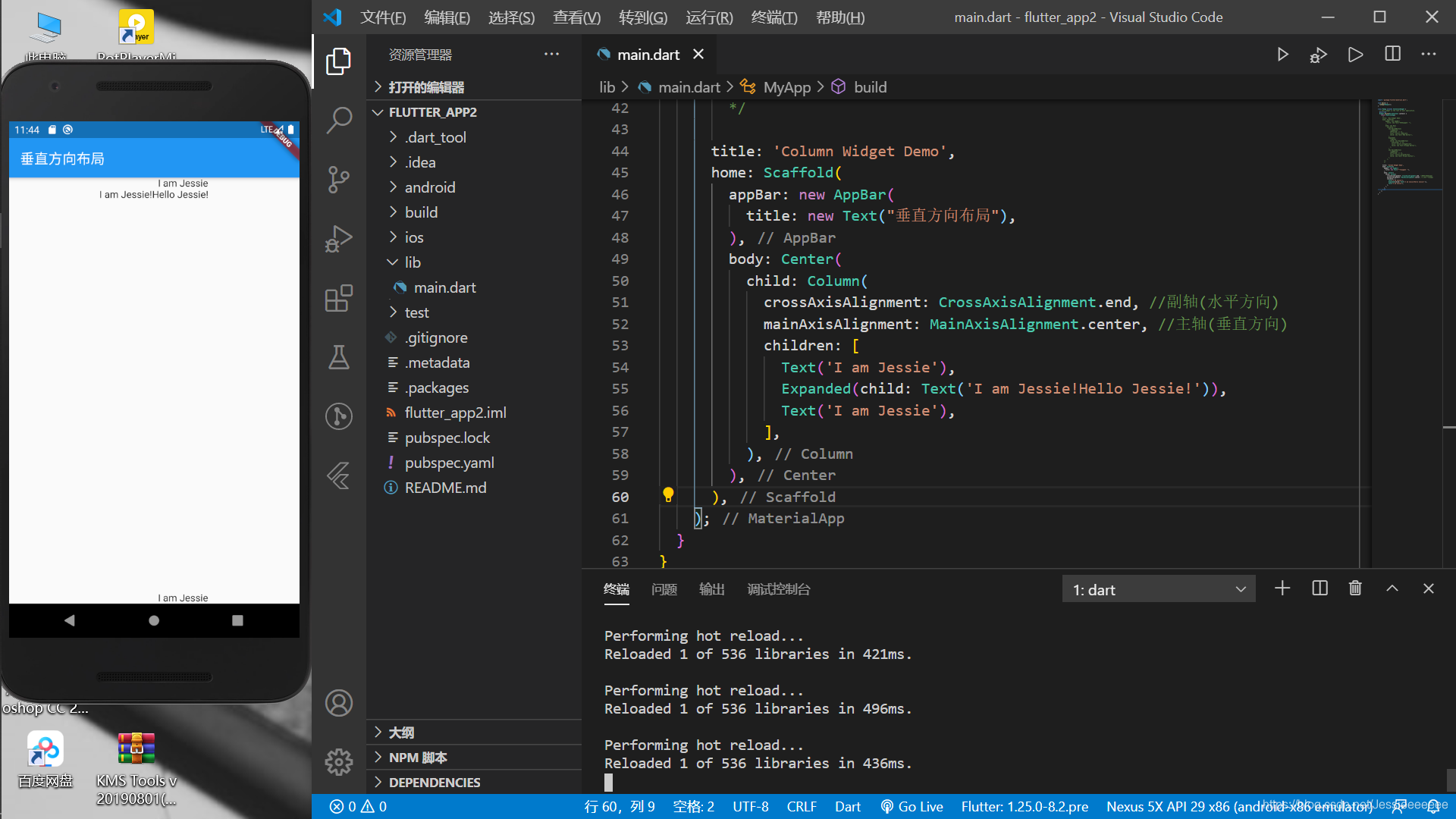Open the View menu
This screenshot has width=1456, height=819.
point(576,17)
